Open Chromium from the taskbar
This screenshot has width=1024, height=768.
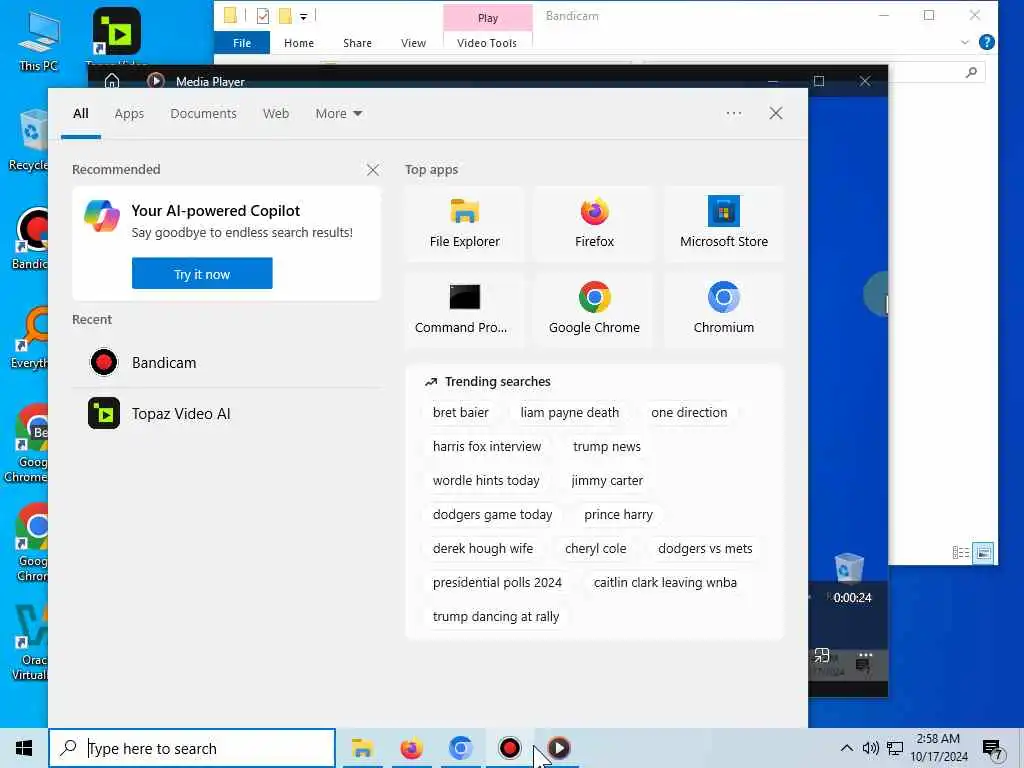(x=460, y=748)
